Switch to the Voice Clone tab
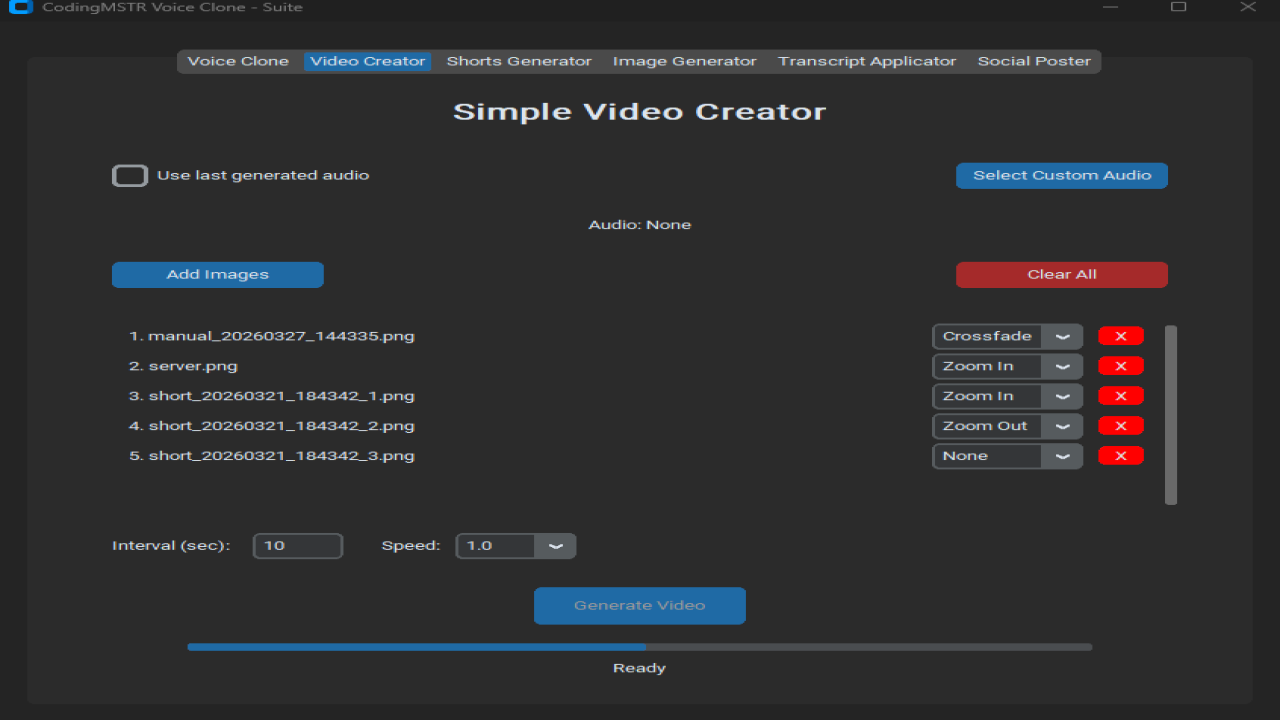This screenshot has height=720, width=1280. (238, 61)
